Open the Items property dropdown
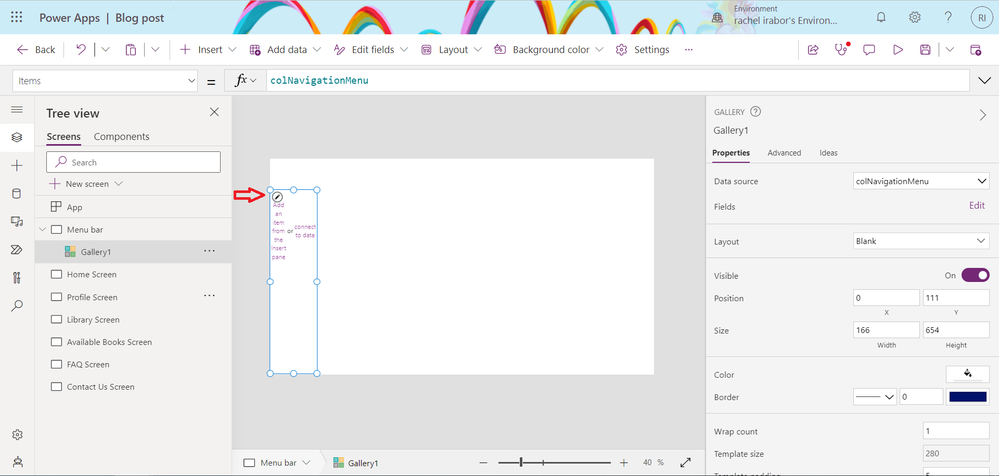Viewport: 999px width, 476px height. (105, 81)
